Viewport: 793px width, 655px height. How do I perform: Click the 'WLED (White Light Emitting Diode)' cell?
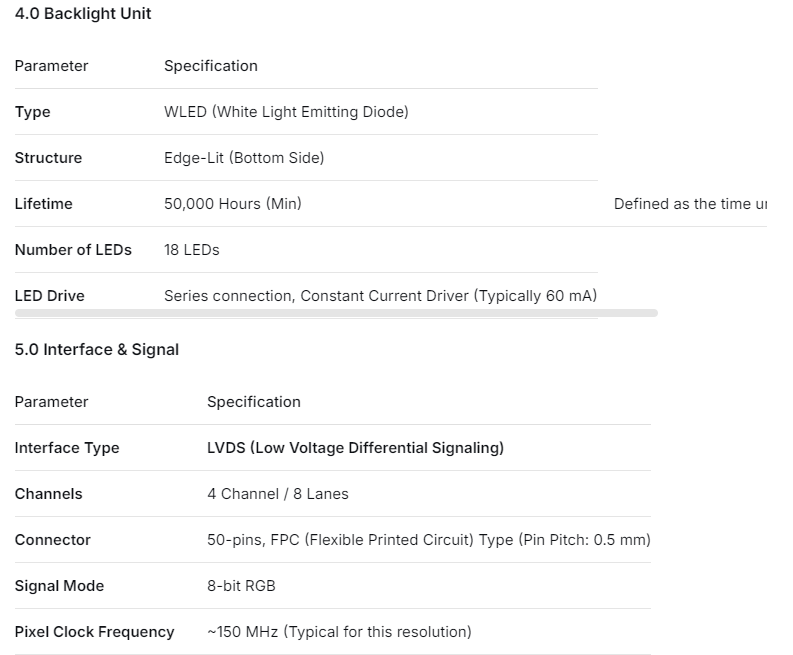(286, 112)
